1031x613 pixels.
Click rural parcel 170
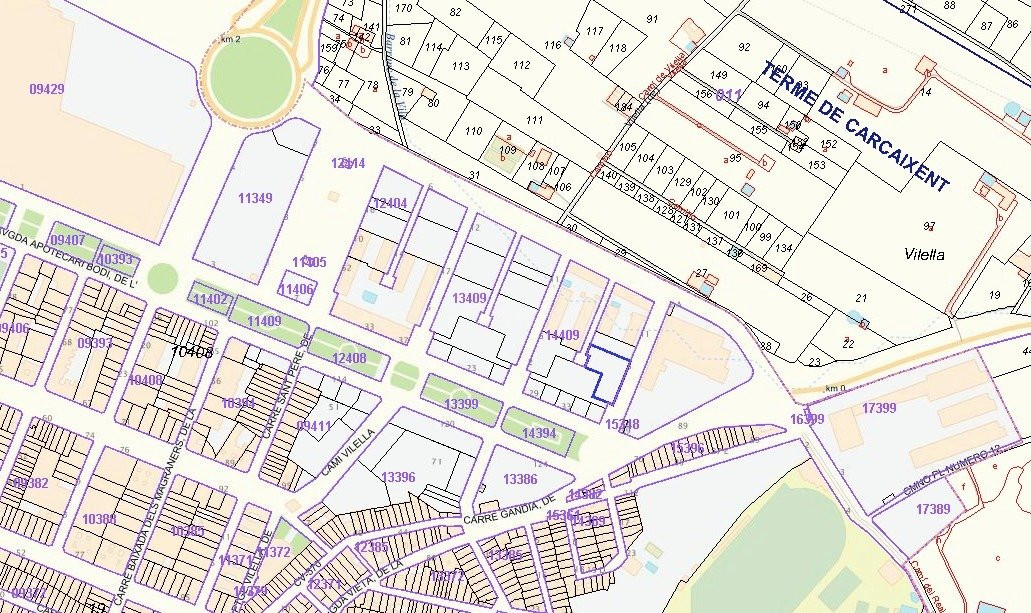pyautogui.click(x=404, y=8)
